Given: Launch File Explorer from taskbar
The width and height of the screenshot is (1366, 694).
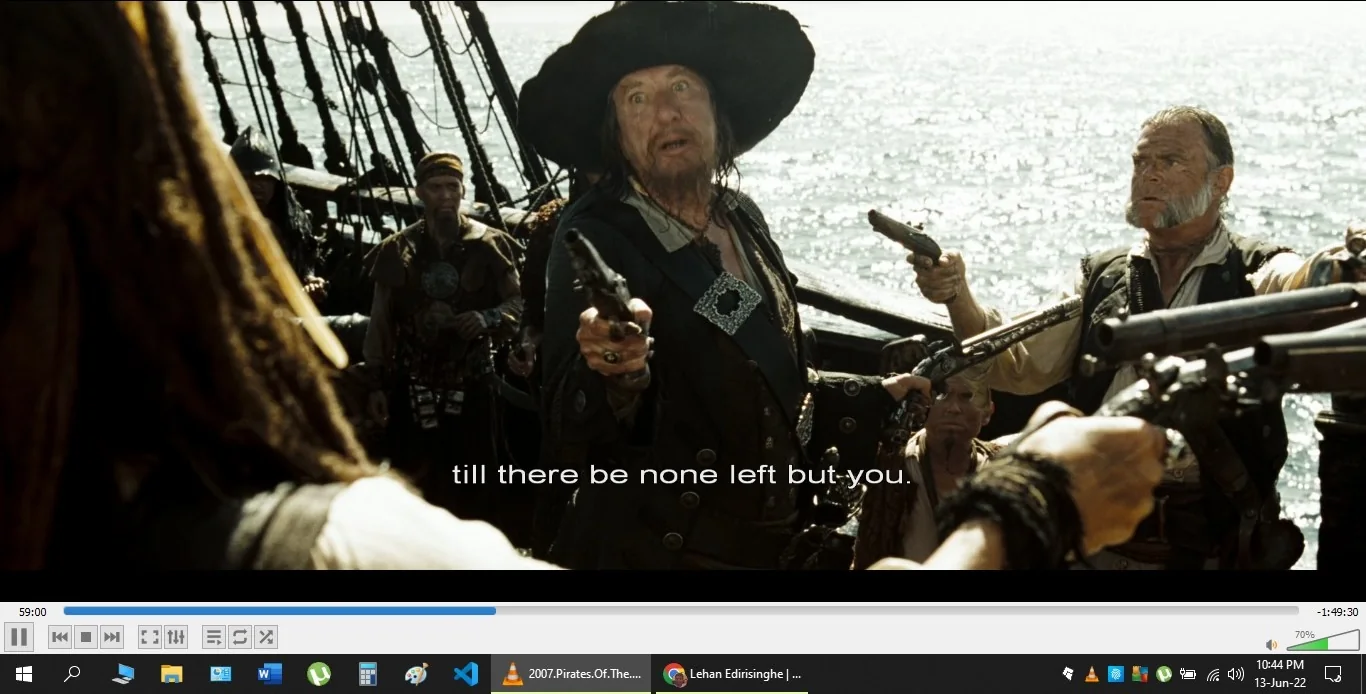Looking at the screenshot, I should click(172, 674).
